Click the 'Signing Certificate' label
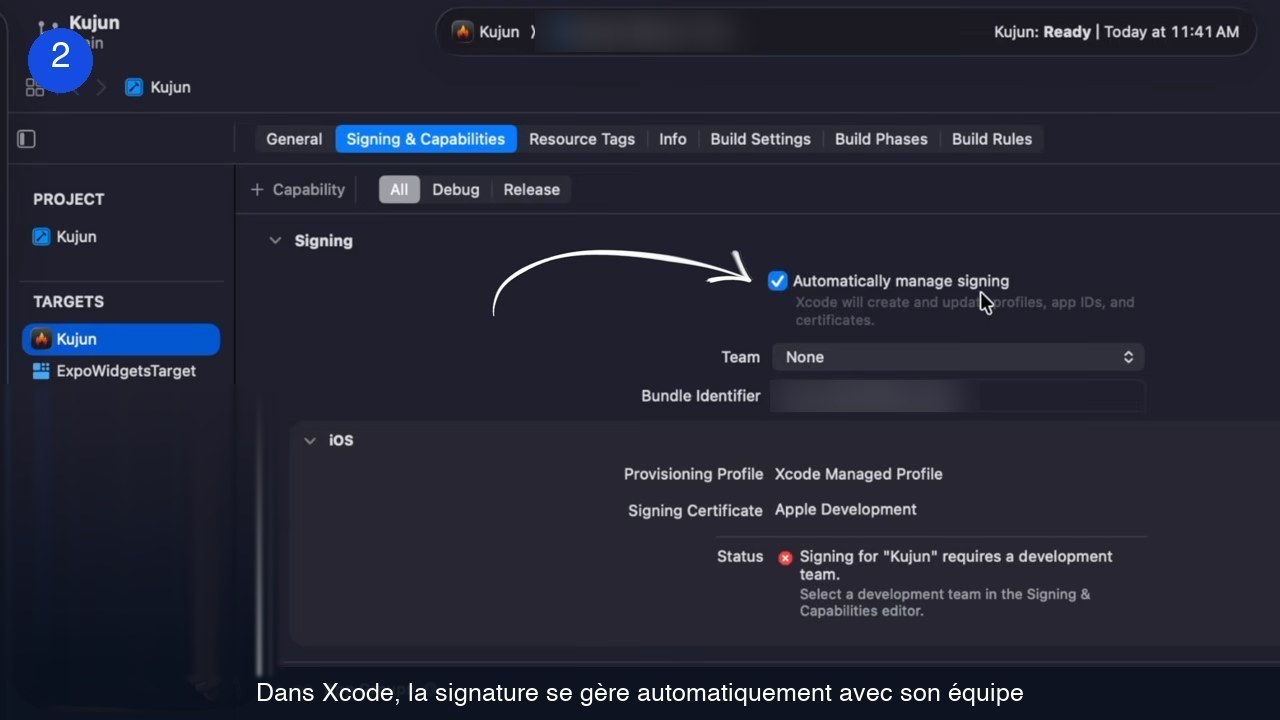 (695, 510)
